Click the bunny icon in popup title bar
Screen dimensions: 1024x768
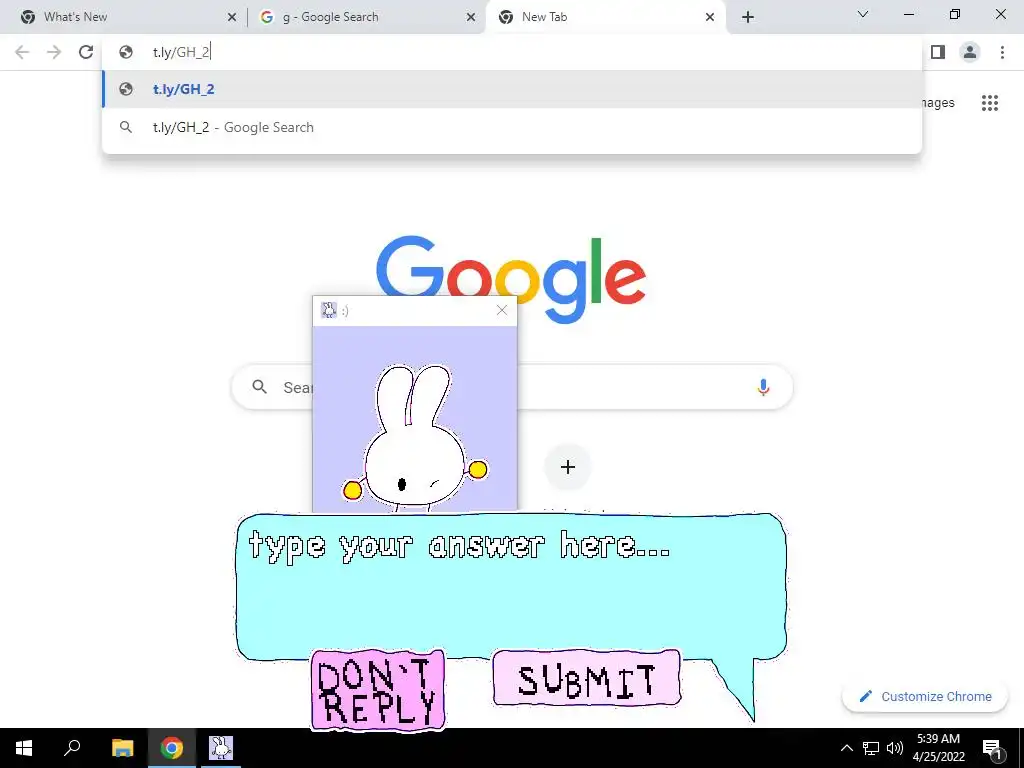(328, 310)
